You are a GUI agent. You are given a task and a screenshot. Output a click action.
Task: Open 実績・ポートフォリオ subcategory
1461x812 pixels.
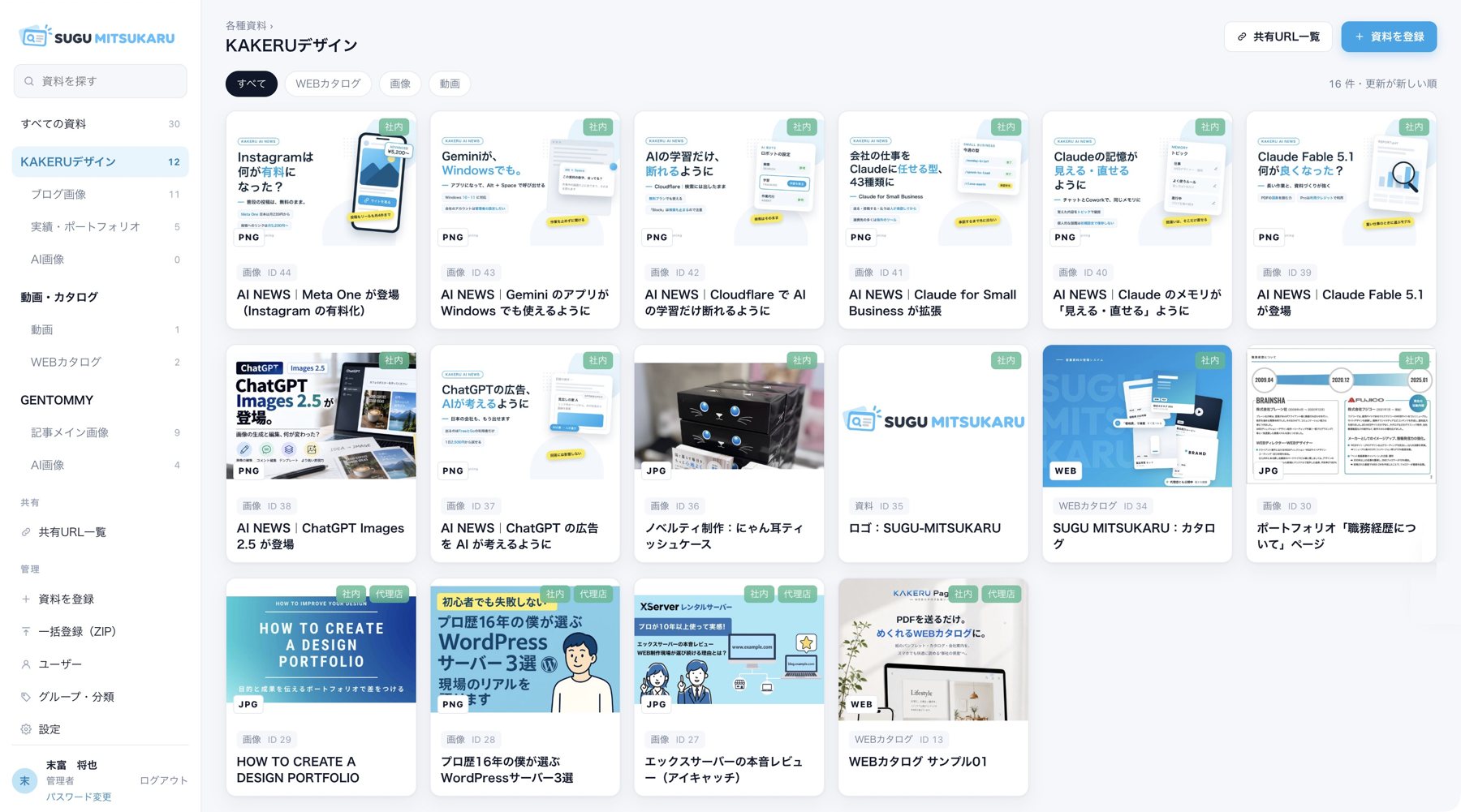101,226
